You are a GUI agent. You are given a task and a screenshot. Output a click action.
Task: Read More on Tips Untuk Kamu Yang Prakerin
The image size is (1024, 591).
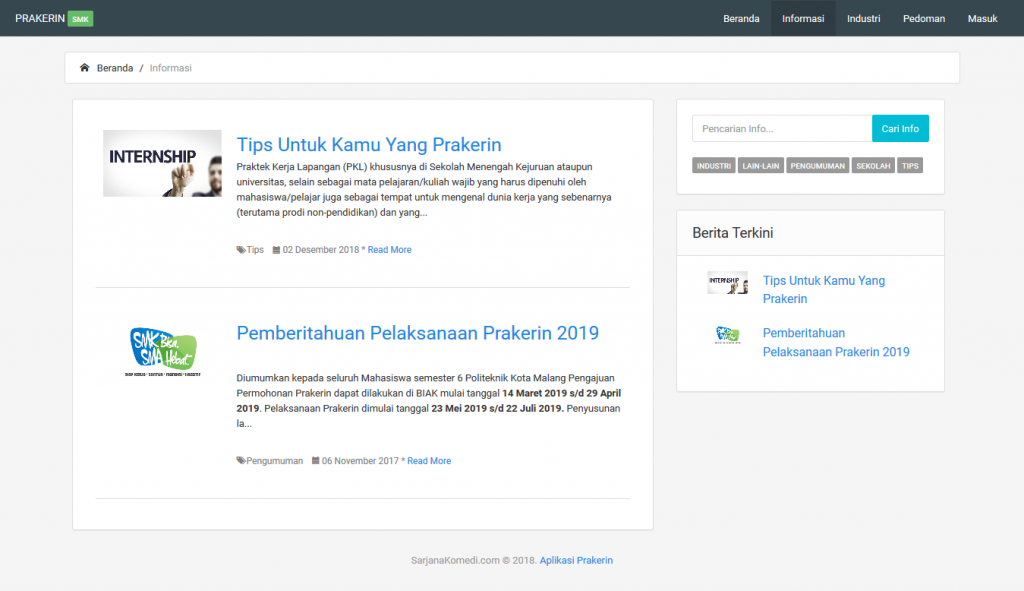point(389,249)
